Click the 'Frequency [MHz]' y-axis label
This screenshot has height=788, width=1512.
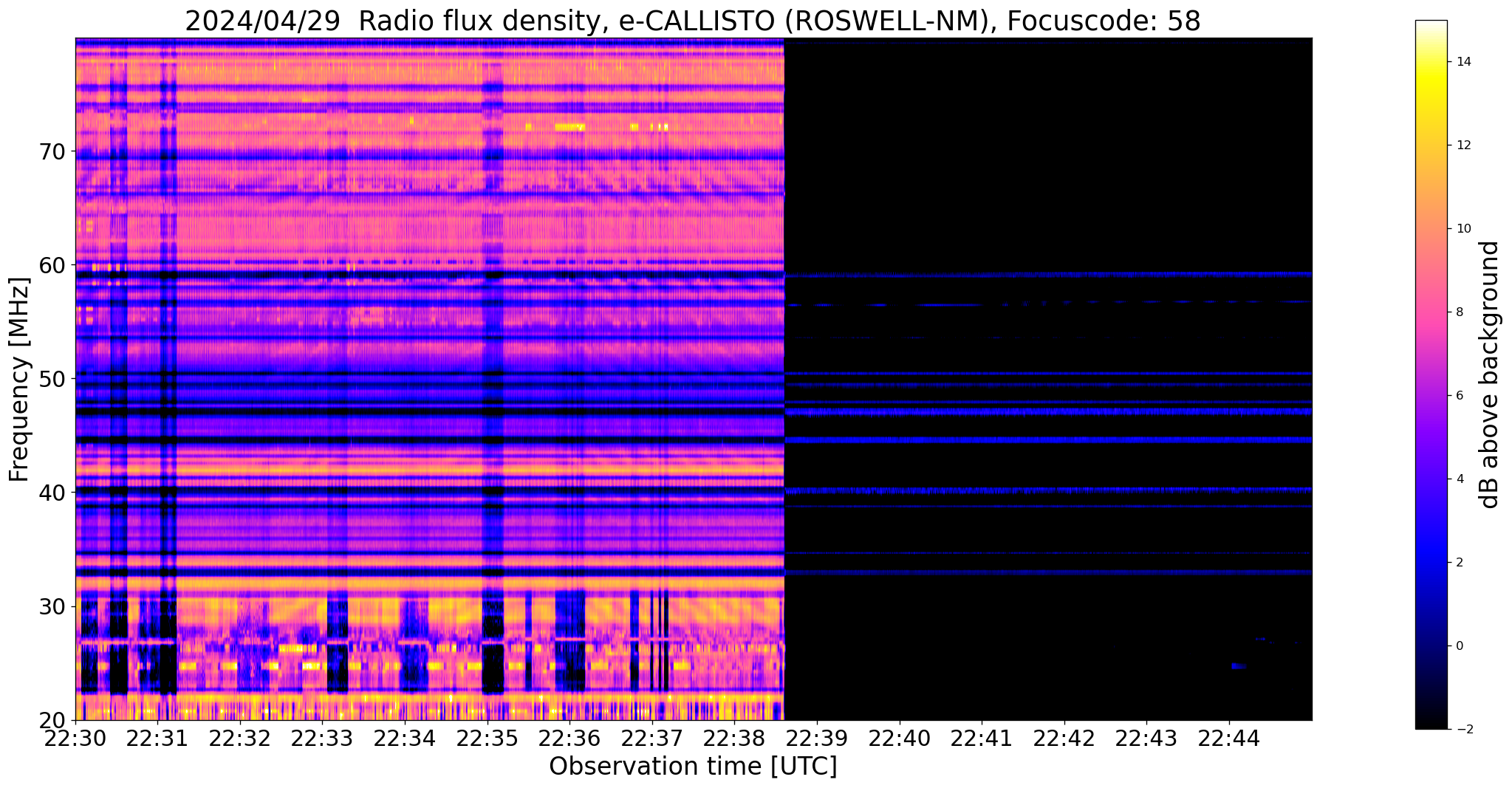coord(20,380)
